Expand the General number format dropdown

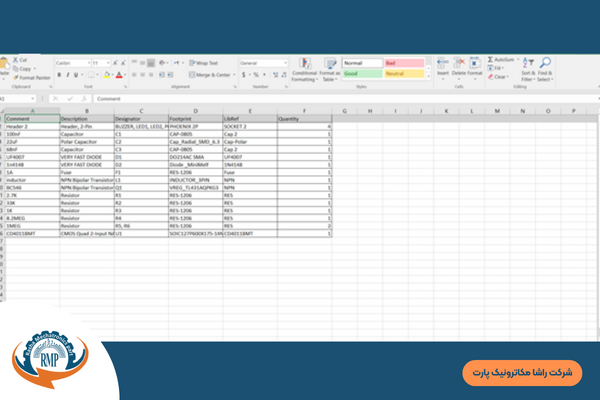(283, 63)
